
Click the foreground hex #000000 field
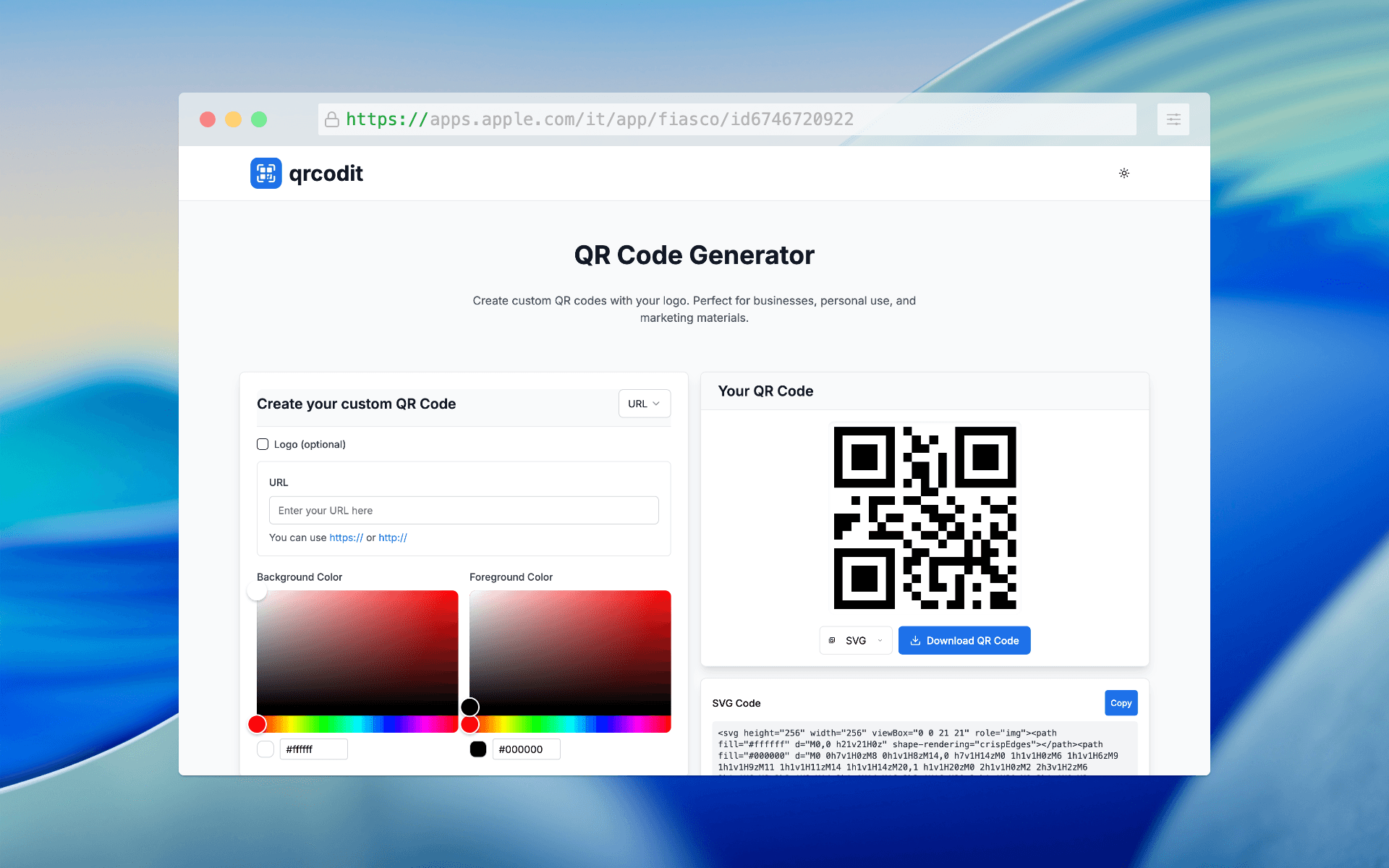(x=526, y=749)
